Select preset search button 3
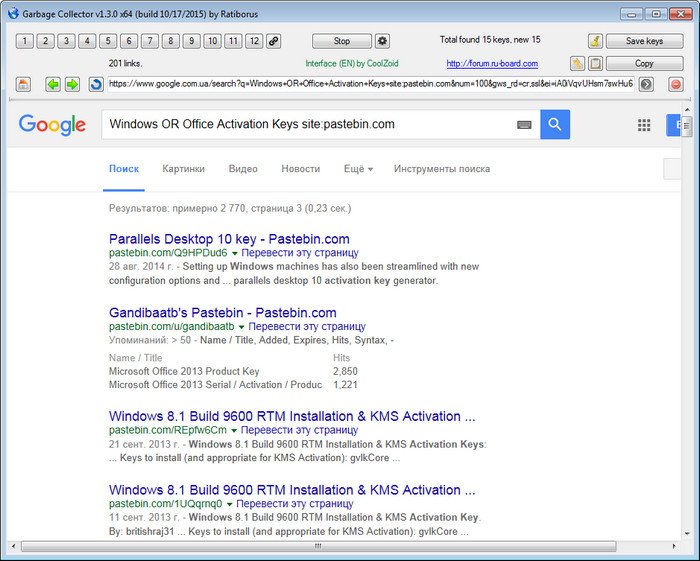Screen dimensions: 700x561 pos(66,41)
